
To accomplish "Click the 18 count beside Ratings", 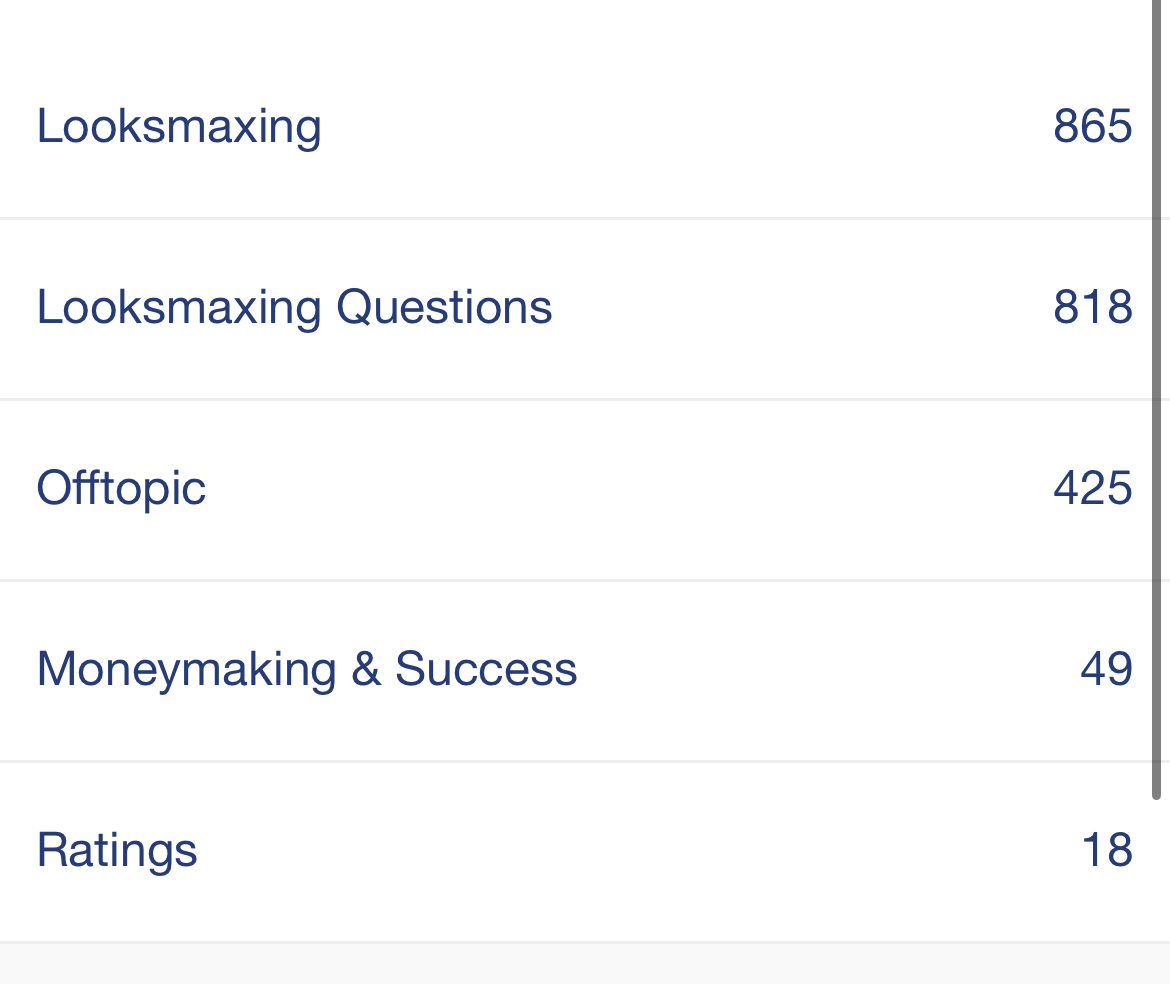I will pyautogui.click(x=1106, y=851).
